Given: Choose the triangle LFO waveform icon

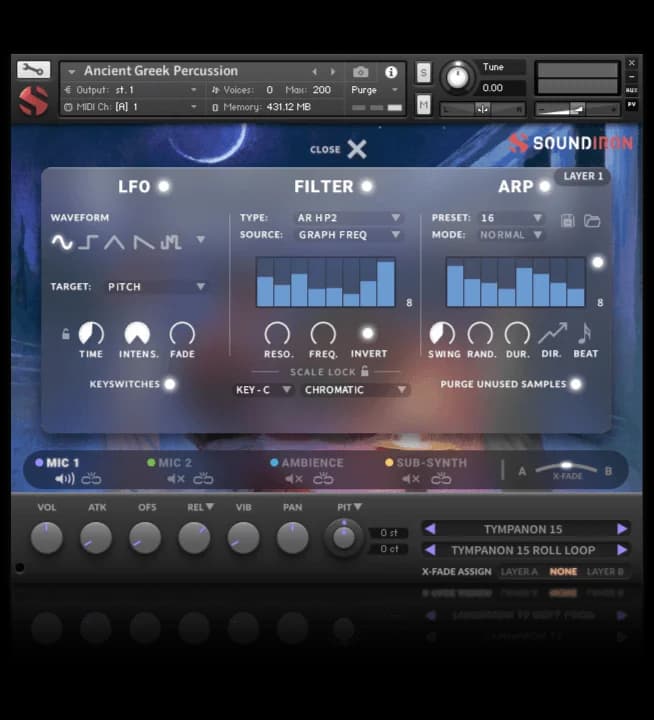Looking at the screenshot, I should click(x=115, y=242).
